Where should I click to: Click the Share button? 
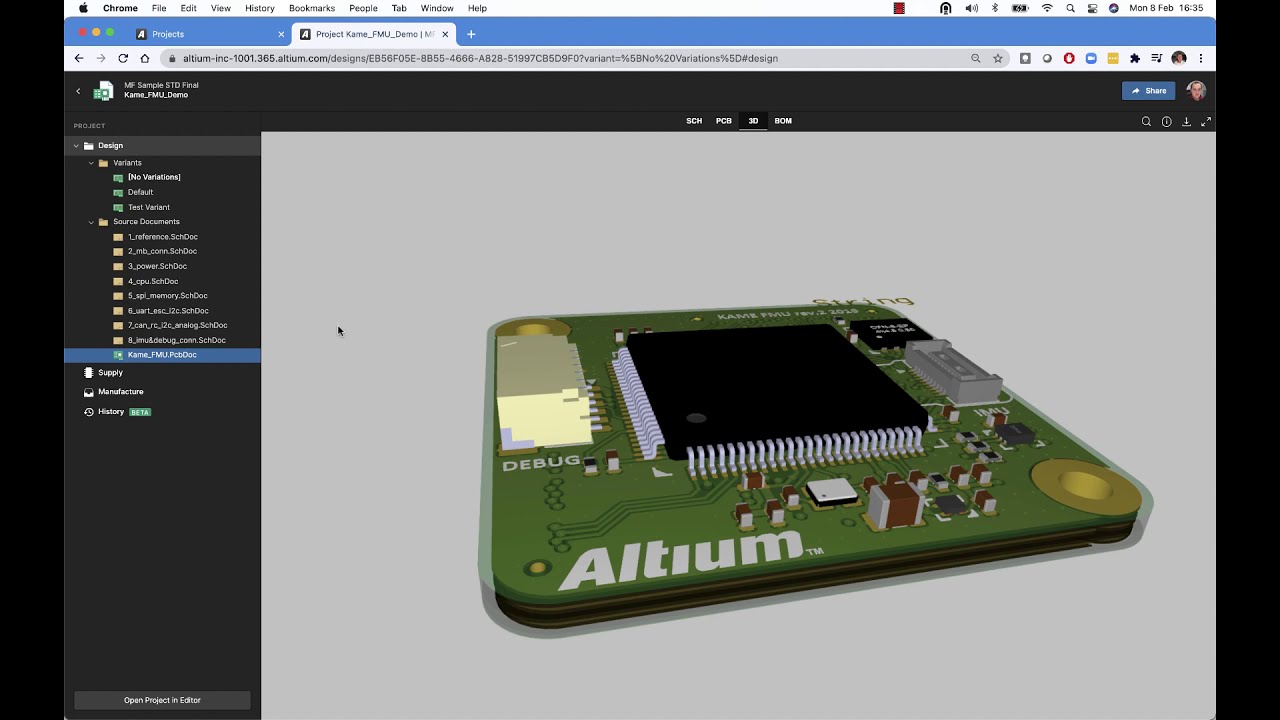click(x=1148, y=91)
